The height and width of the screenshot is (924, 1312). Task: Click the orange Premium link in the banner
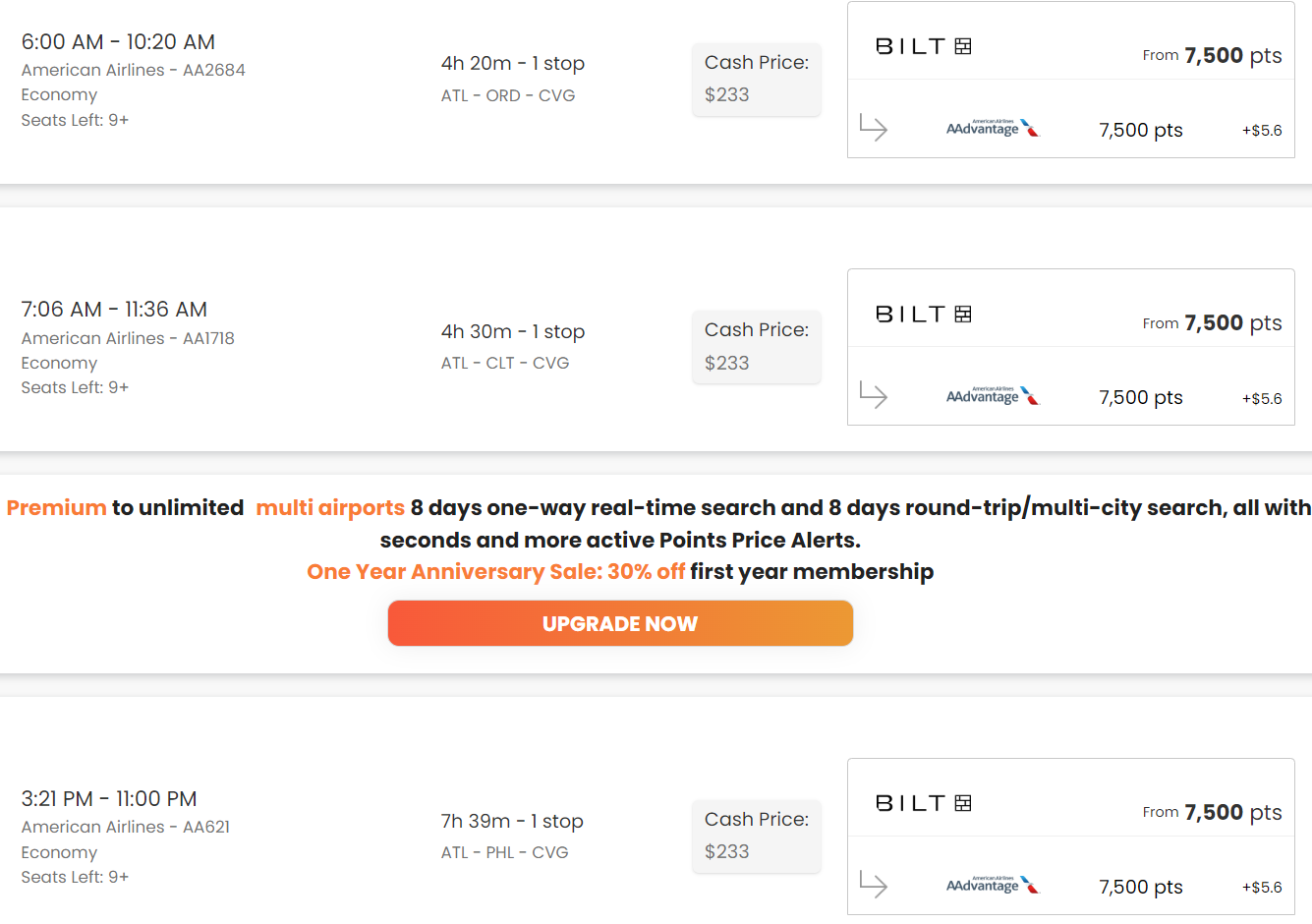pos(56,508)
